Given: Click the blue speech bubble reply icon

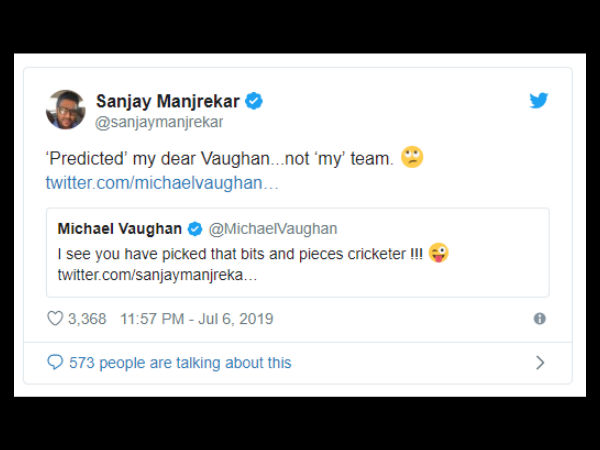Looking at the screenshot, I should (55, 362).
